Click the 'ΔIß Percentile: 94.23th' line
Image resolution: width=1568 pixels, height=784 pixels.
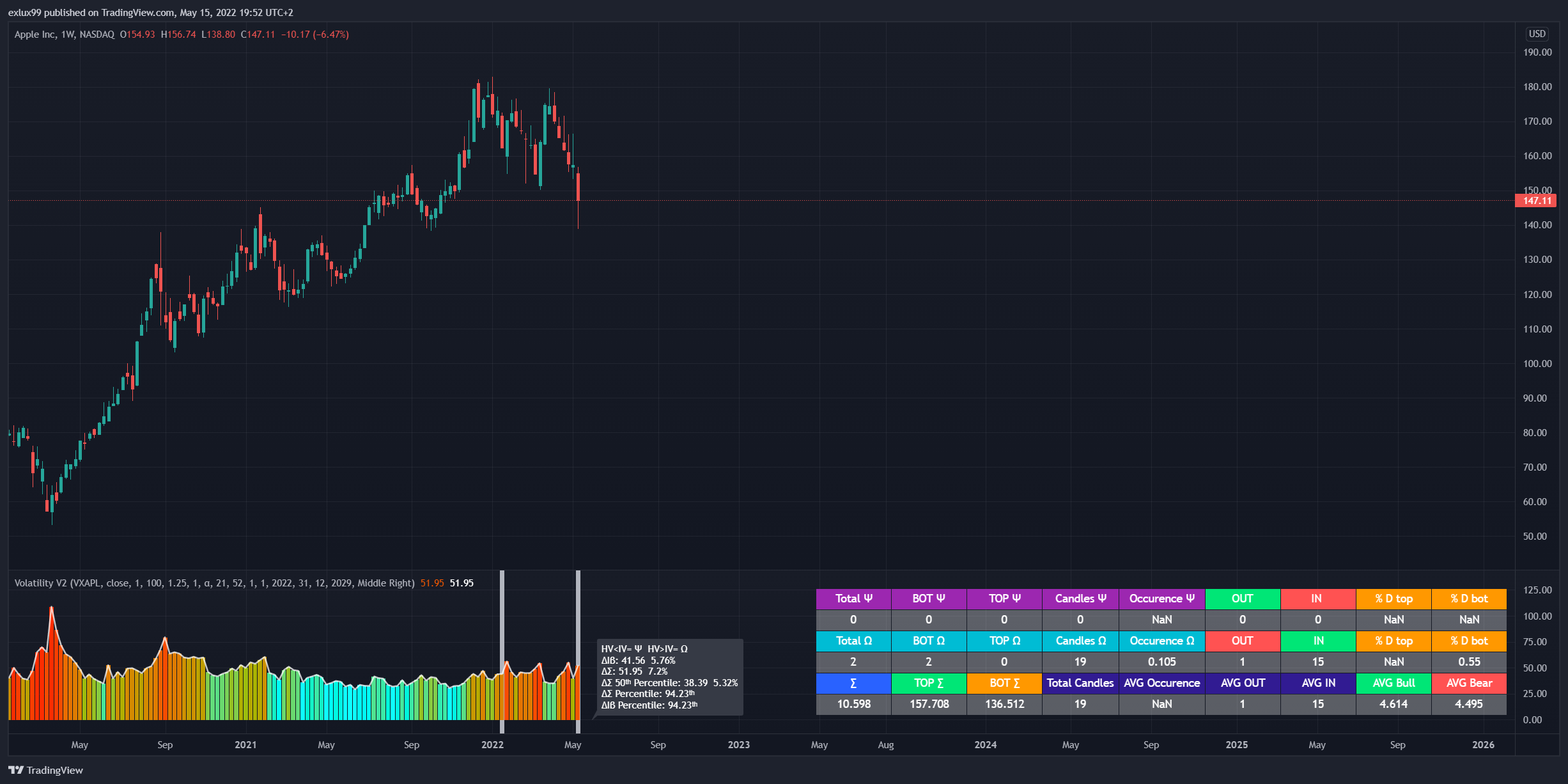coord(649,705)
